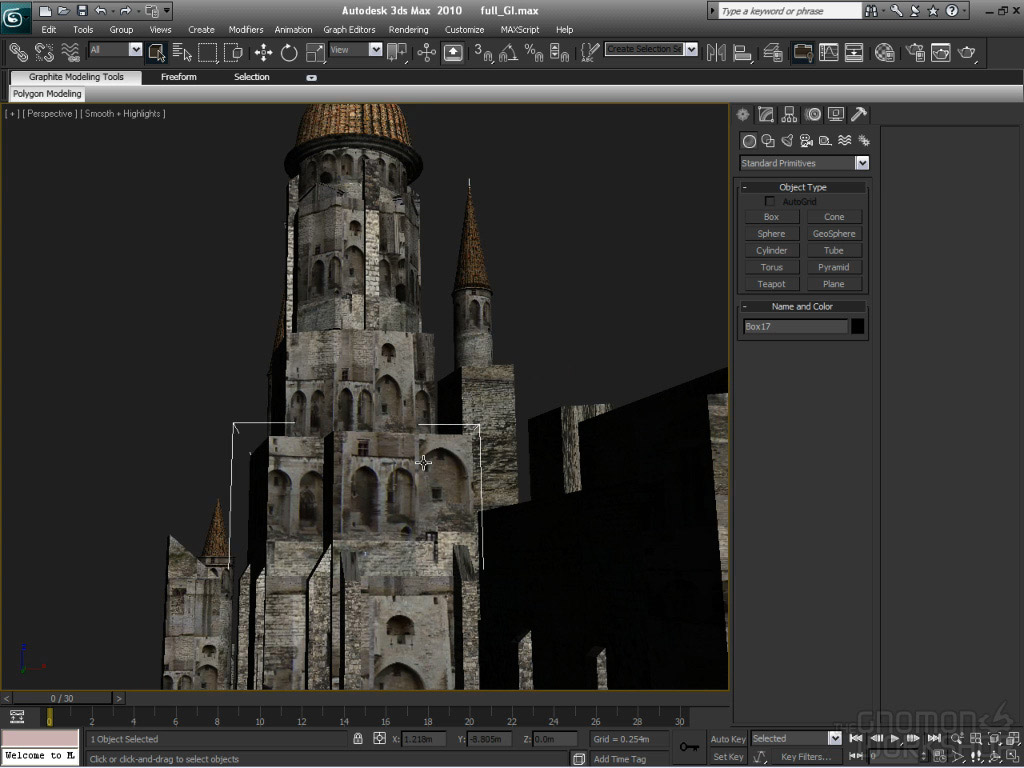Select the Move transform tool
1024x768 pixels.
point(264,52)
